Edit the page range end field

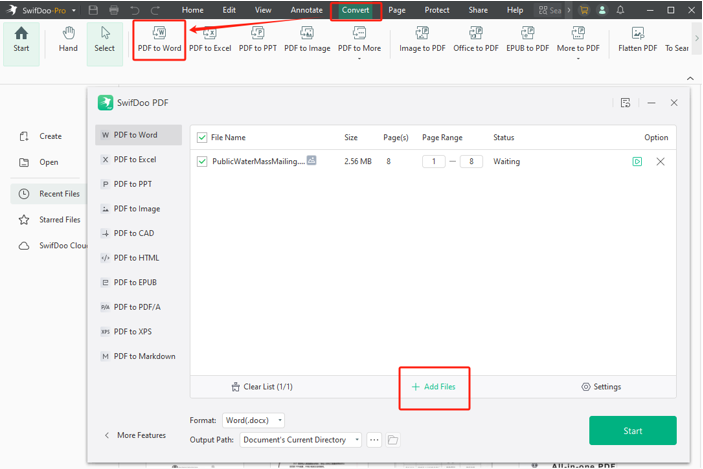(471, 161)
